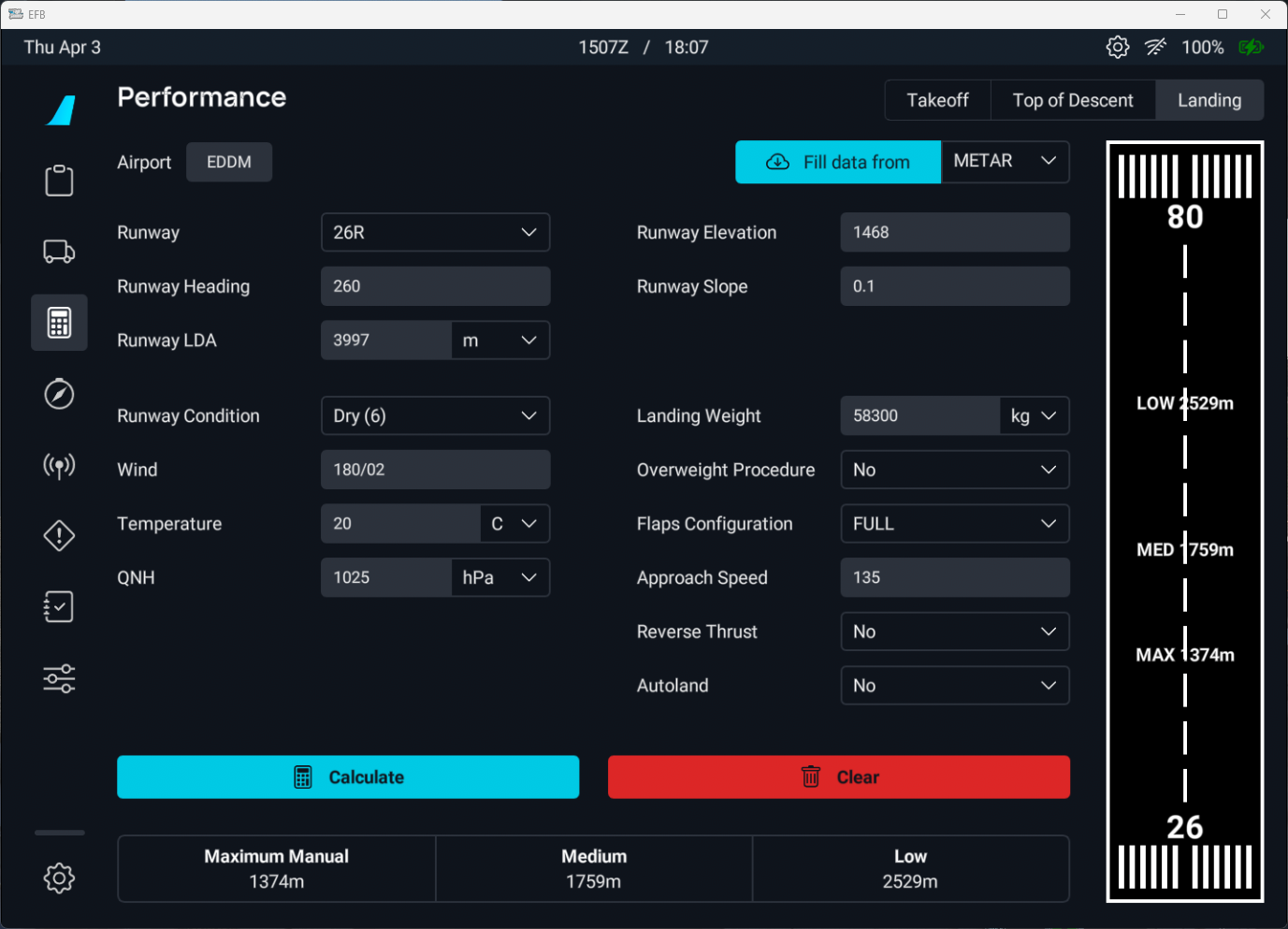1288x929 pixels.
Task: Click the settings gear in top status bar
Action: coord(1117,47)
